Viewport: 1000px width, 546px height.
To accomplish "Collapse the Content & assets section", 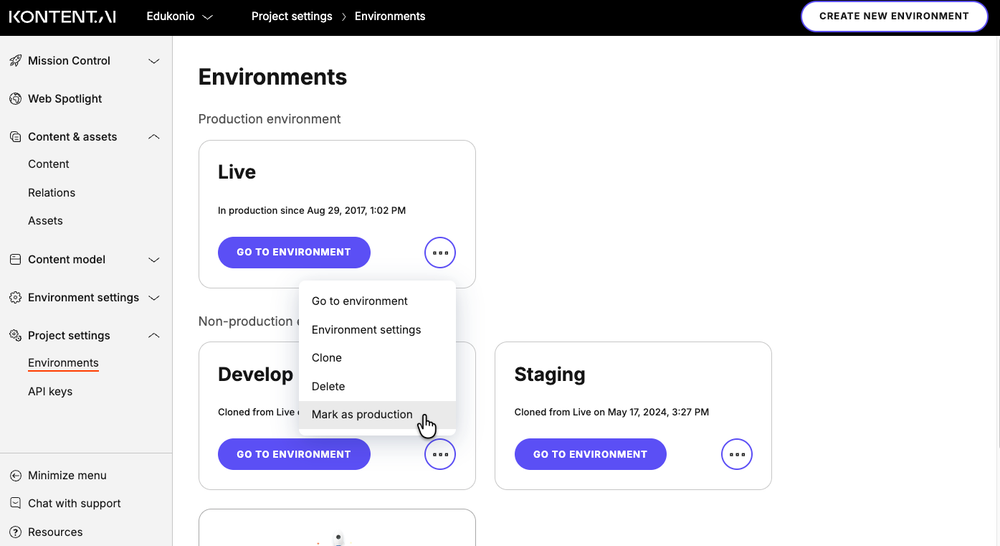I will point(154,137).
